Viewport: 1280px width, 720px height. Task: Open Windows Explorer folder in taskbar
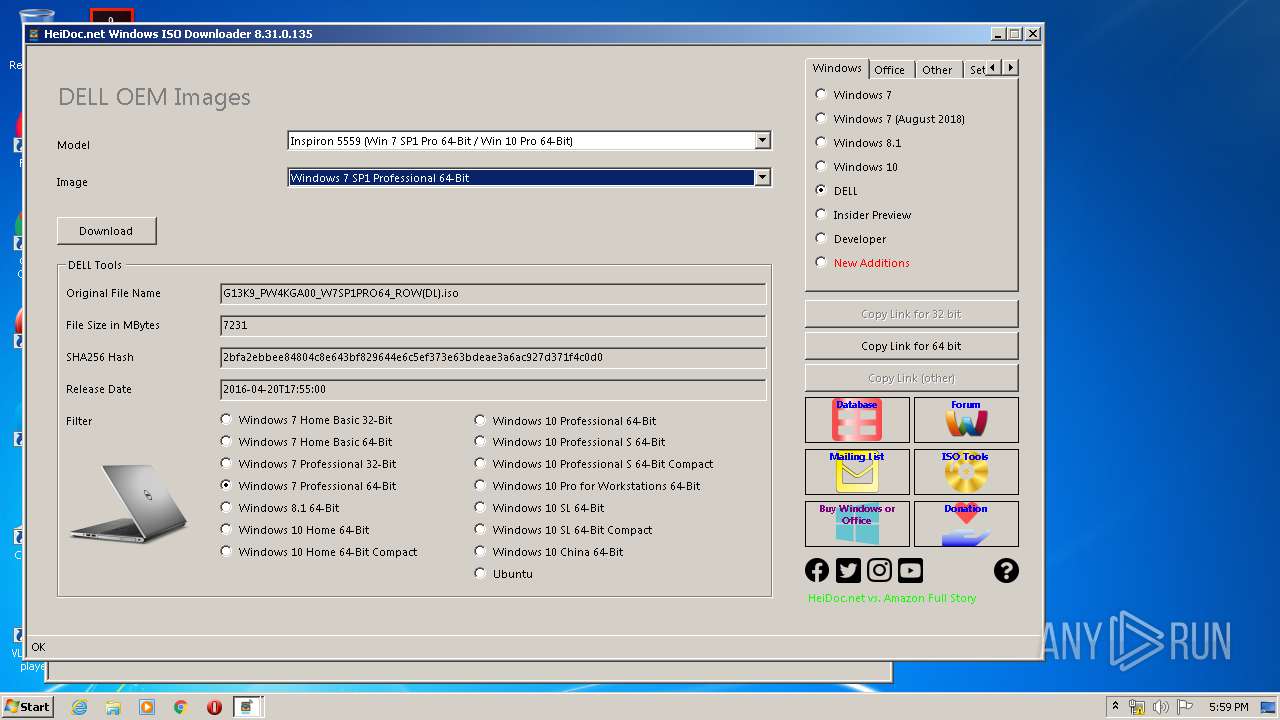[x=113, y=707]
